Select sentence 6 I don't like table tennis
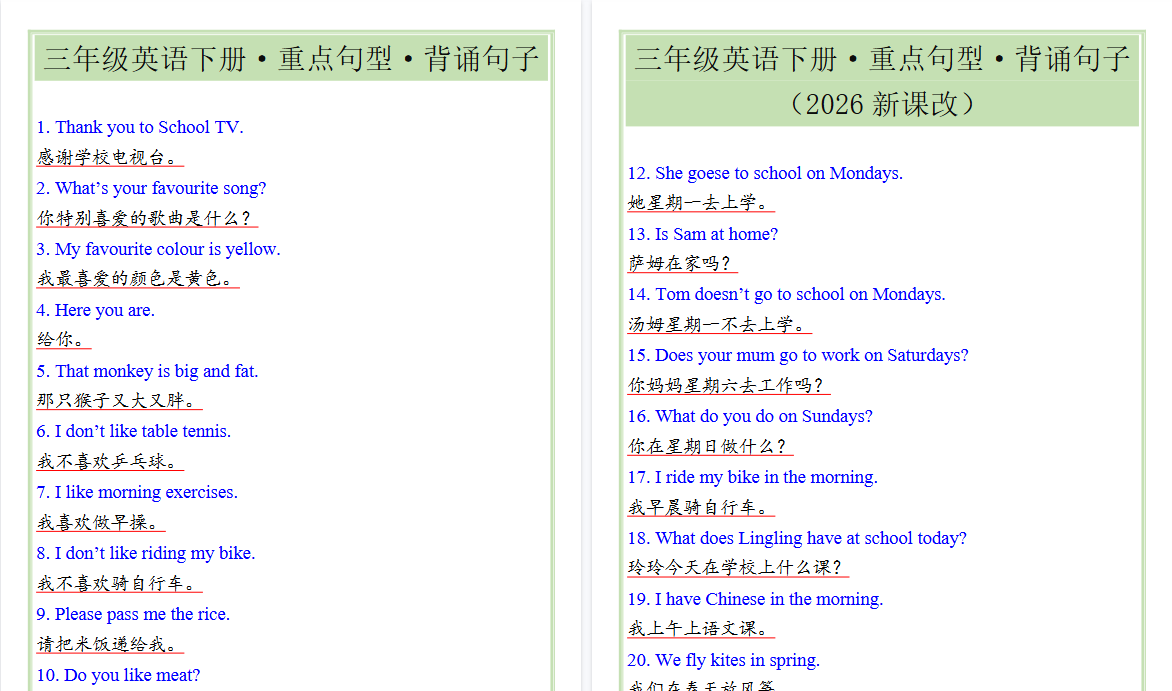1172x691 pixels. click(x=134, y=431)
